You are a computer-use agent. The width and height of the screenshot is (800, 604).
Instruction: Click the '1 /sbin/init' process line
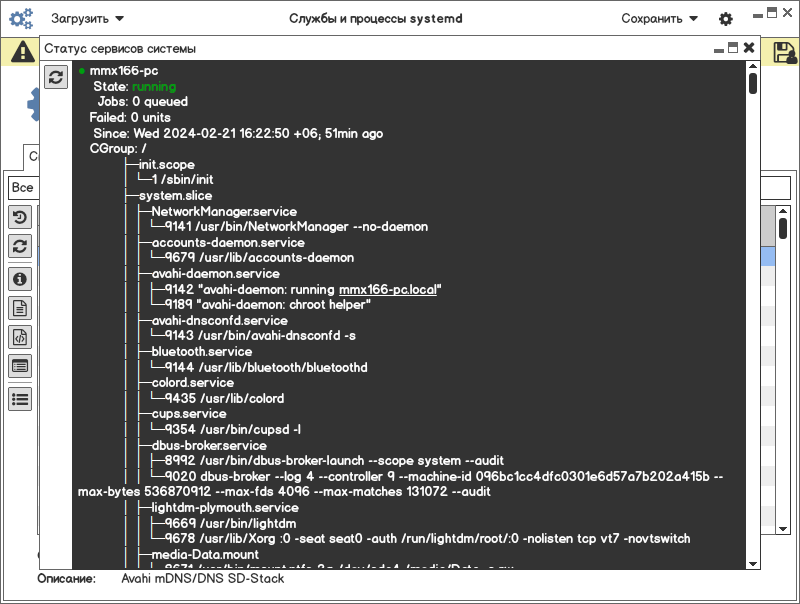[183, 180]
